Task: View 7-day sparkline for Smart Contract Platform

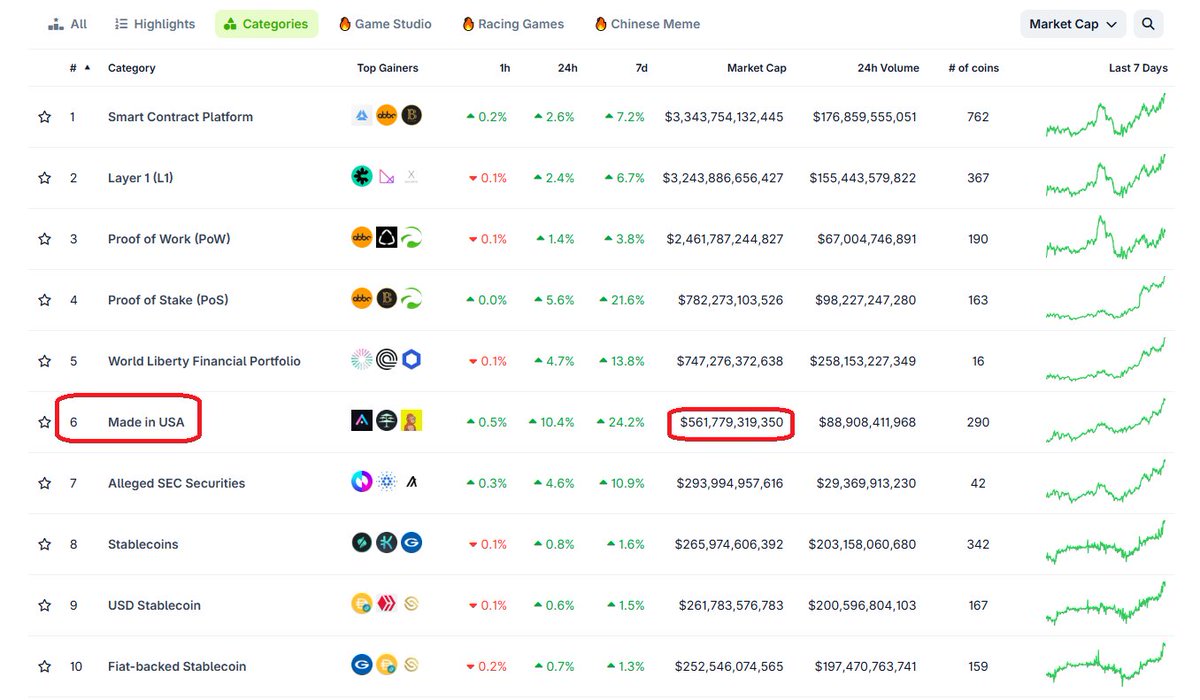Action: click(1105, 116)
